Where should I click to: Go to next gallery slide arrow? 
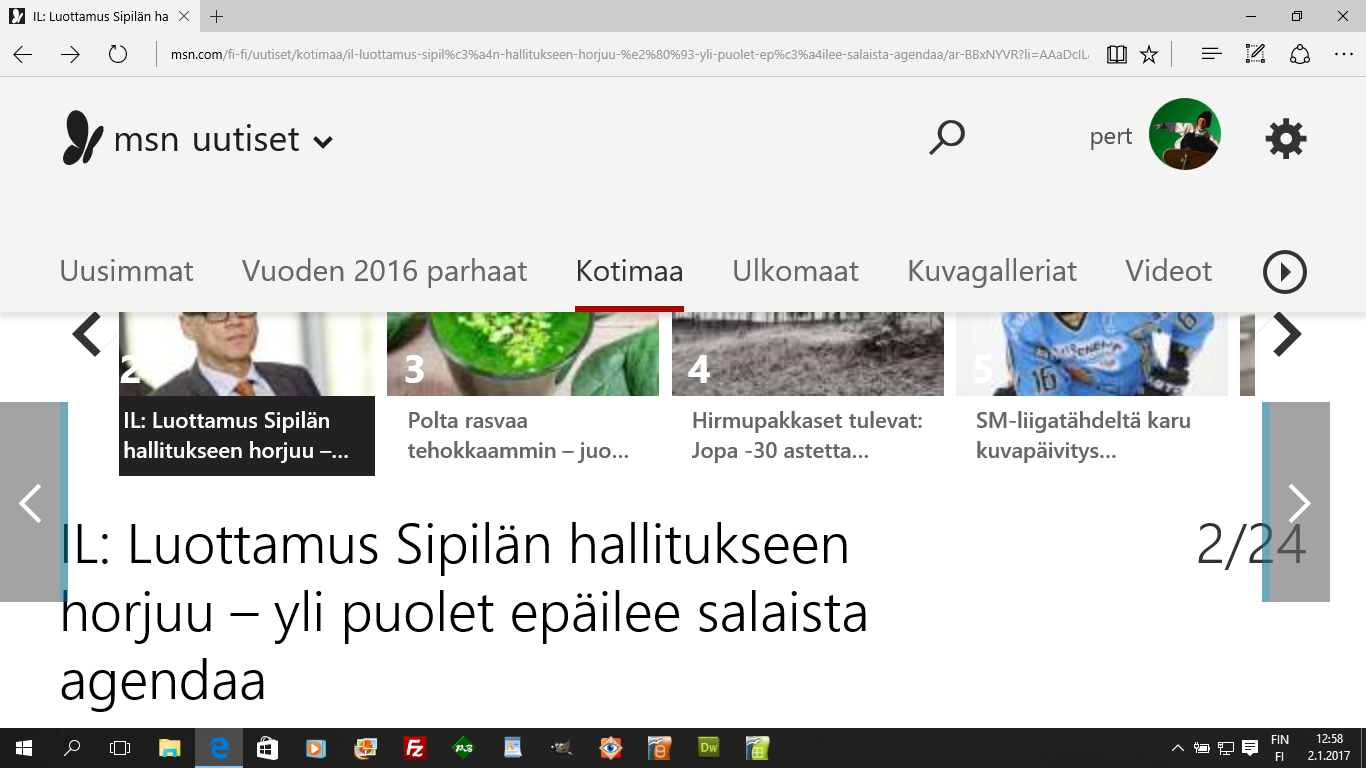coord(1297,502)
